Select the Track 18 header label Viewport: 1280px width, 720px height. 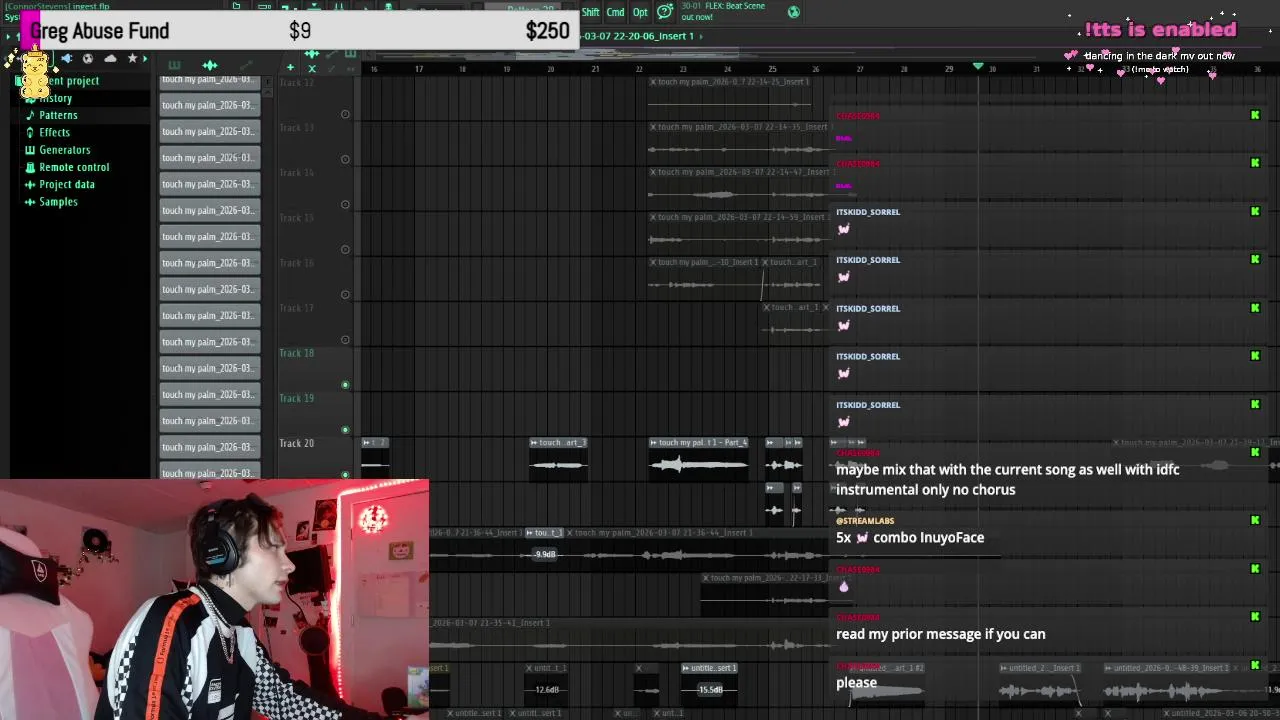[x=296, y=353]
